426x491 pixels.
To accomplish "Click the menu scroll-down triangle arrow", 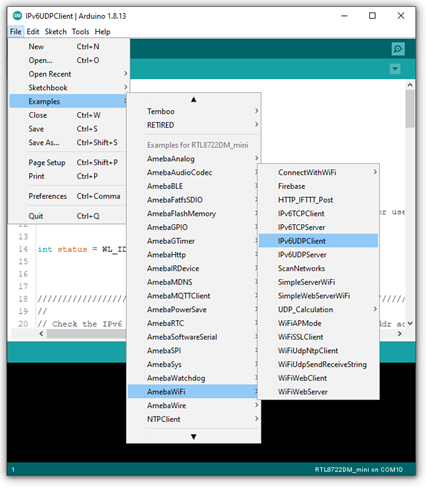I will pyautogui.click(x=193, y=436).
